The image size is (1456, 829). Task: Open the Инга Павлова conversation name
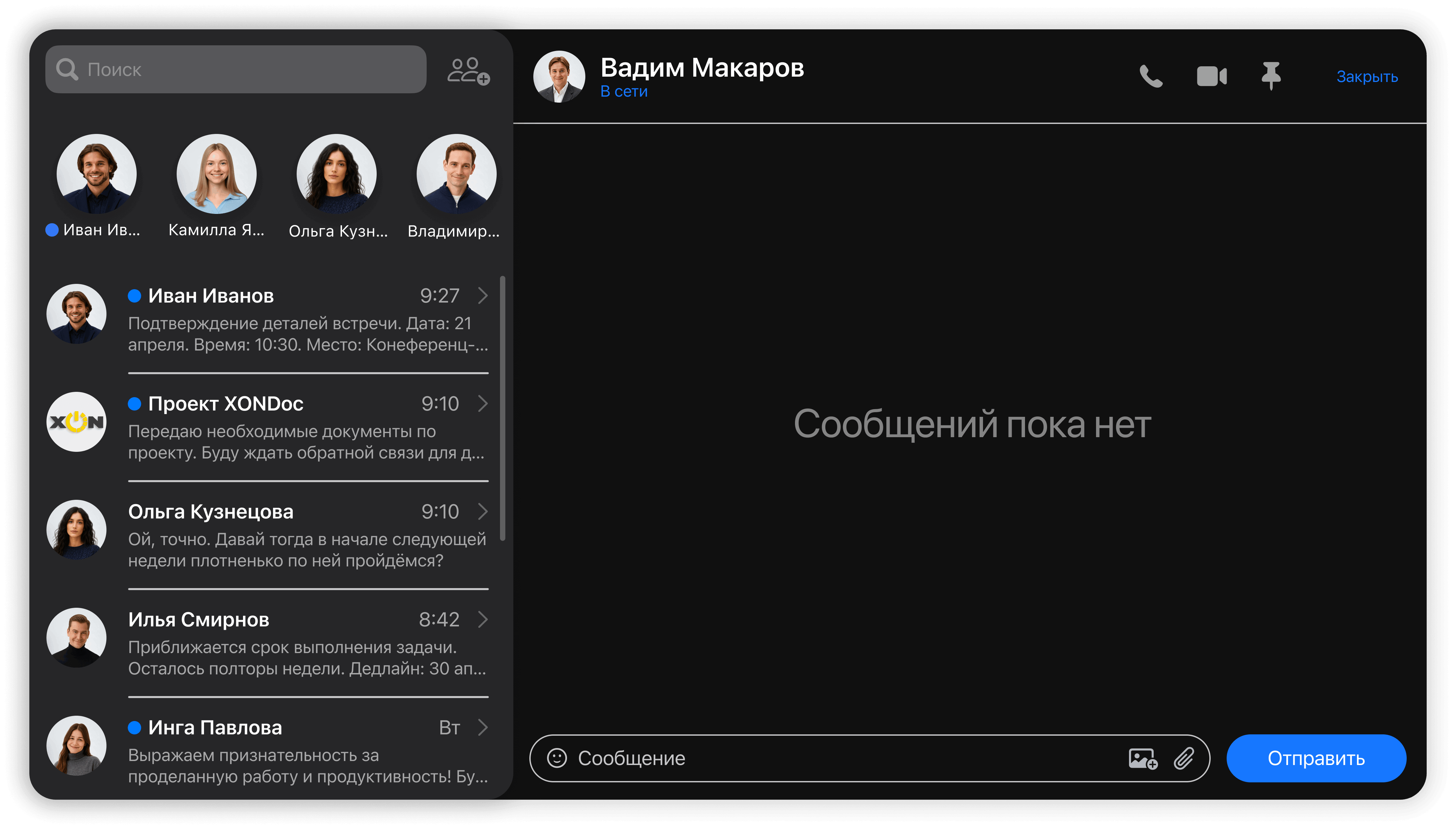pyautogui.click(x=215, y=728)
